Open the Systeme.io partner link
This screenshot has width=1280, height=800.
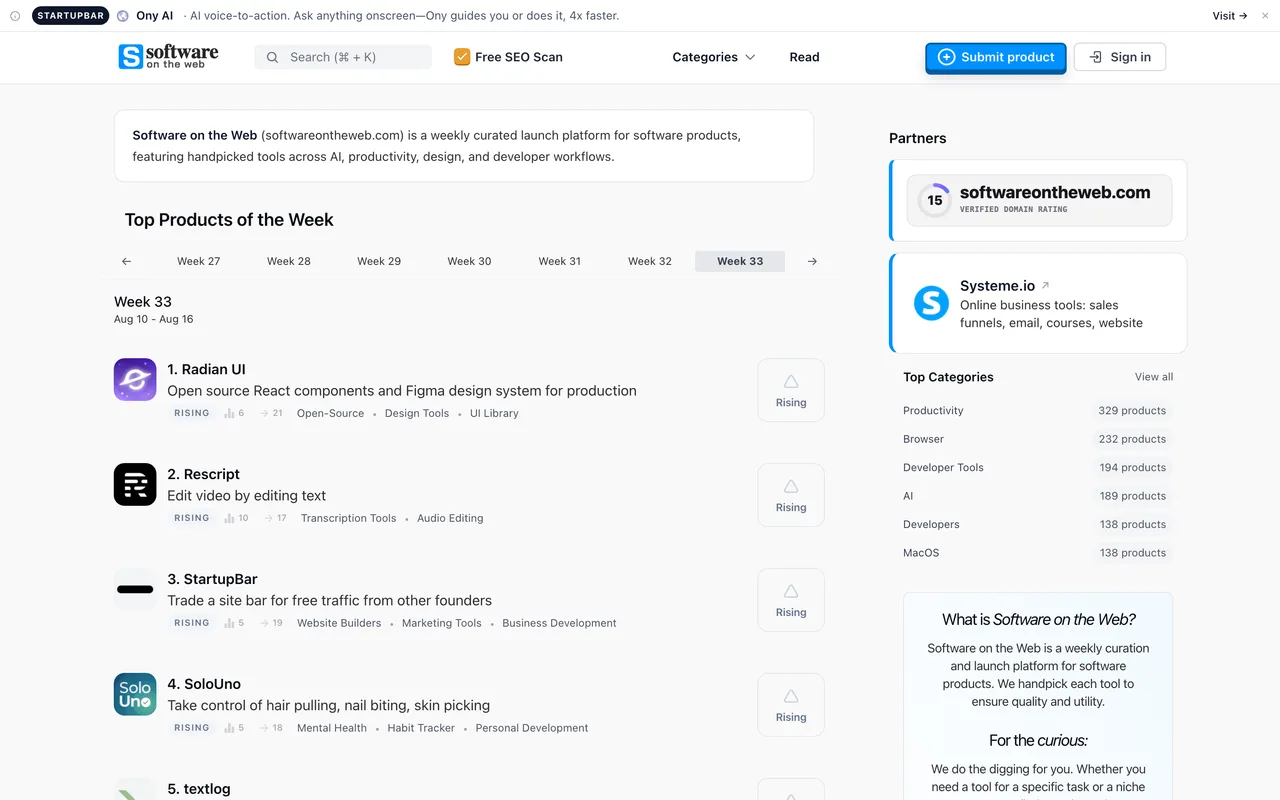[1039, 303]
